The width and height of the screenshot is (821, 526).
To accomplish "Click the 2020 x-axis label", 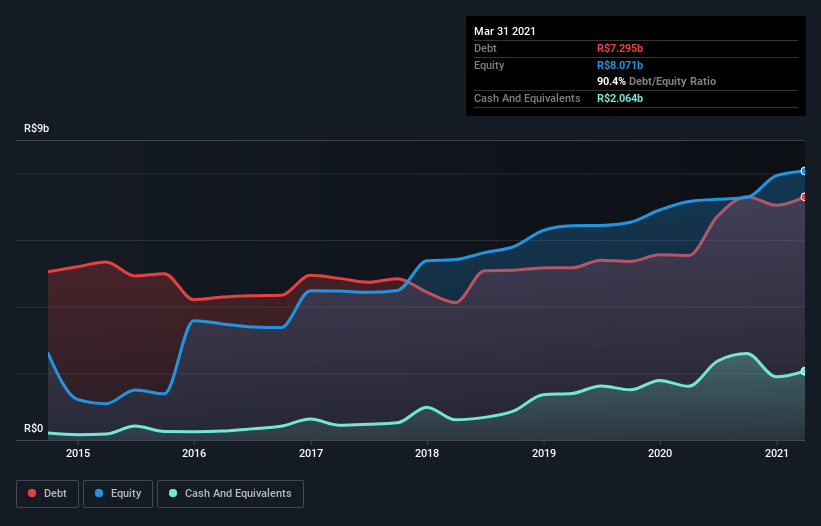I will coord(660,453).
